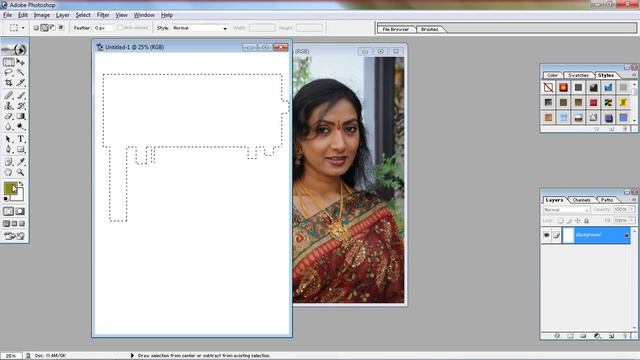Open the foreground color picker
The height and width of the screenshot is (360, 640).
pos(10,189)
